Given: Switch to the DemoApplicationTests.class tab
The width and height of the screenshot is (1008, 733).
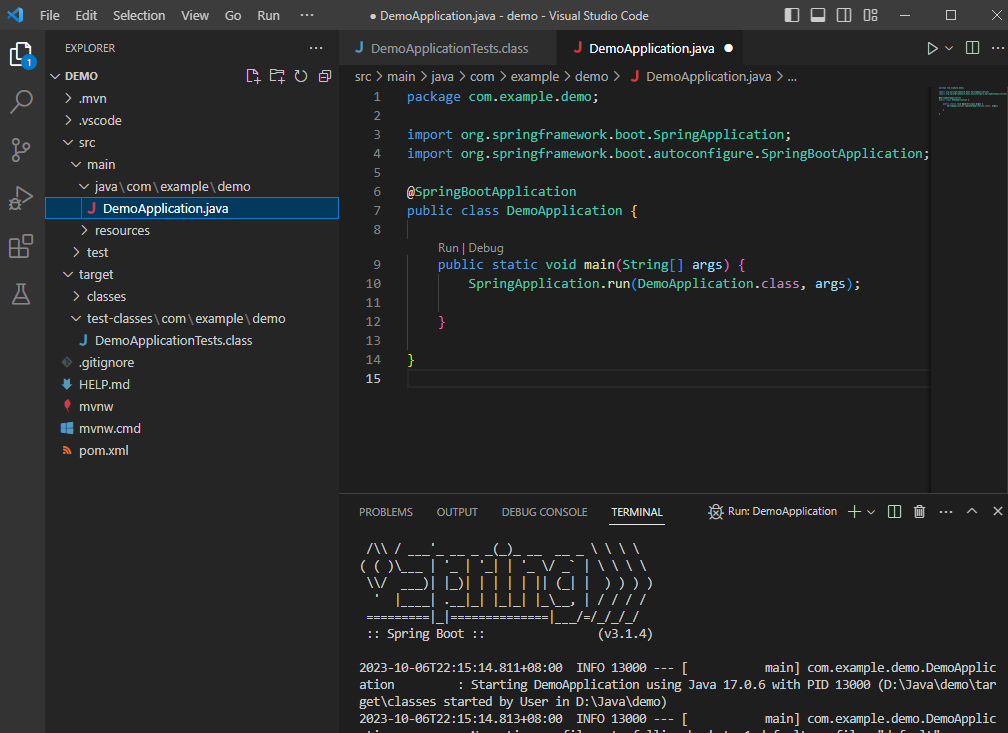Looking at the screenshot, I should [448, 48].
